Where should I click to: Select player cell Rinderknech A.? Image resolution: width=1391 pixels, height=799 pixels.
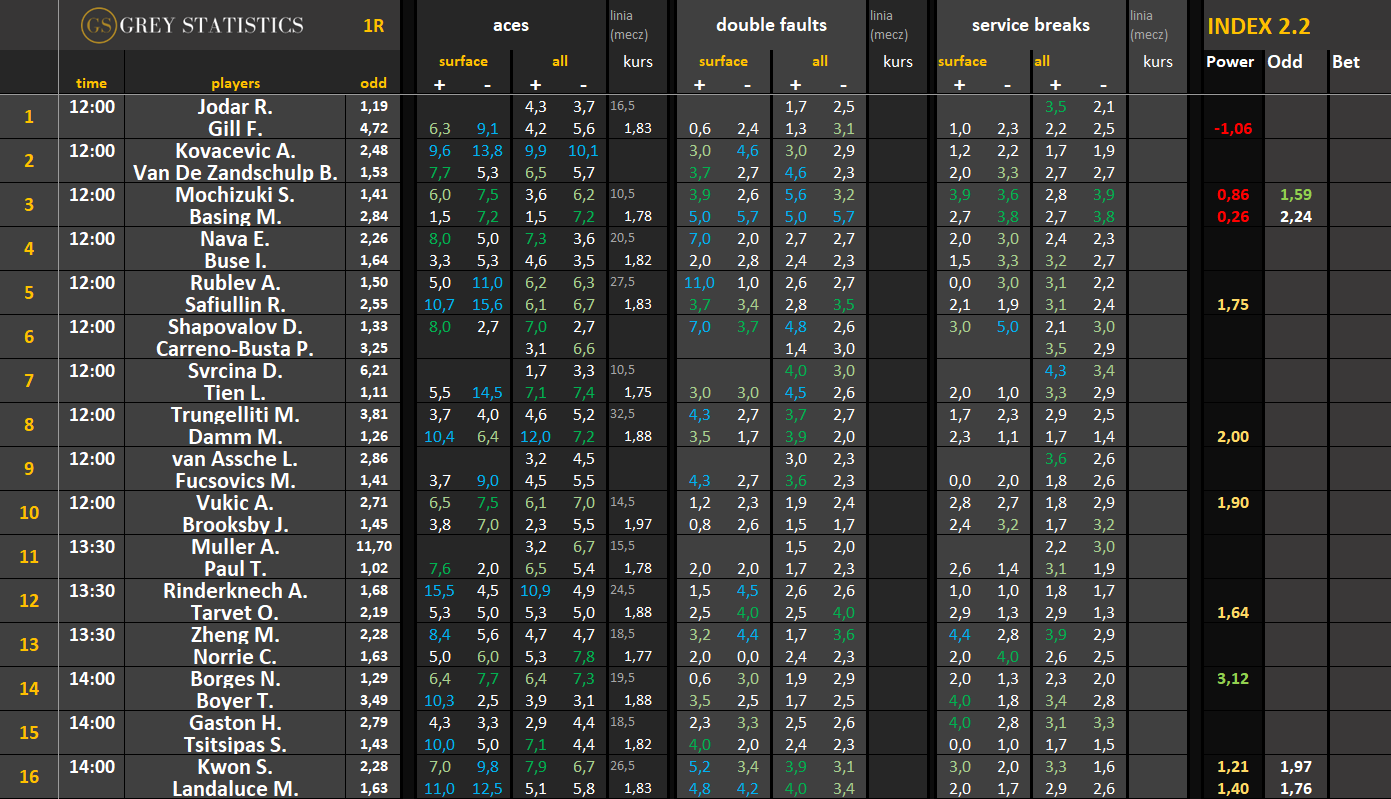tap(235, 590)
